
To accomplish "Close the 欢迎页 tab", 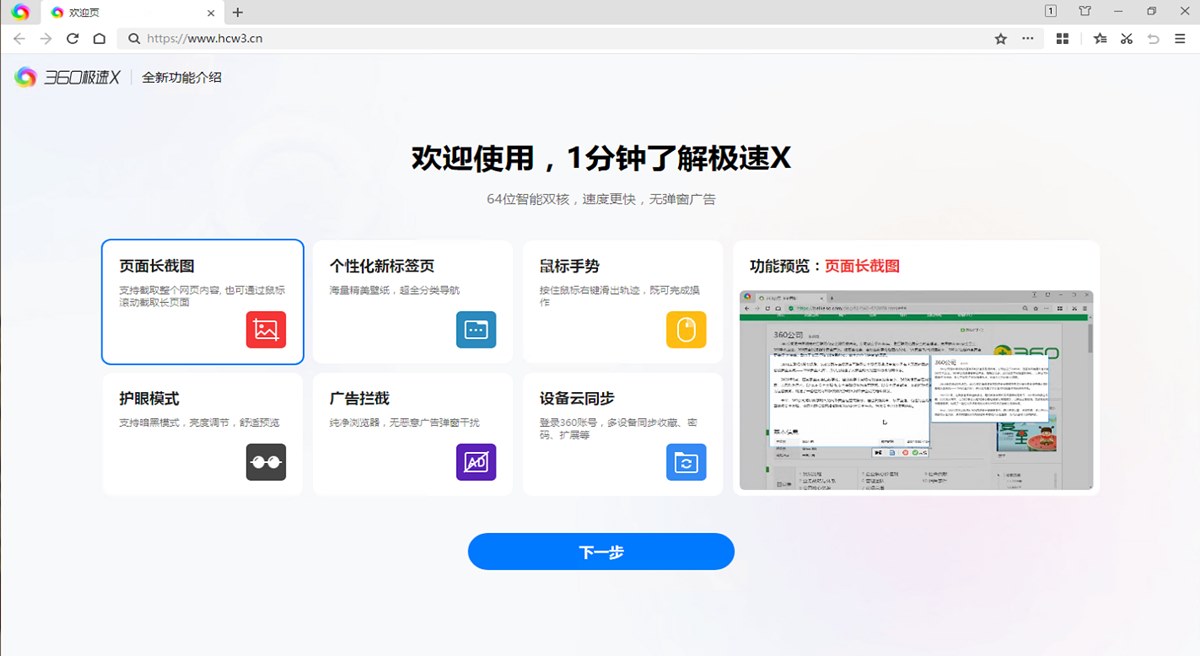I will coord(210,12).
